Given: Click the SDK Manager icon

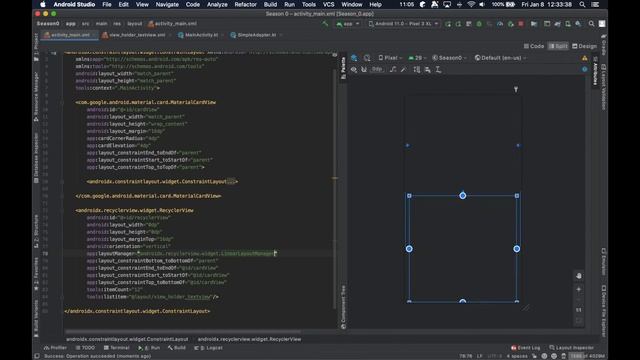Looking at the screenshot, I should pos(578,24).
